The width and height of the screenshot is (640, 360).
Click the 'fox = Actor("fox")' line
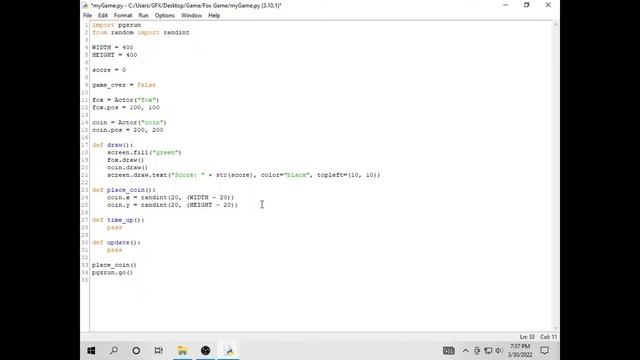pyautogui.click(x=125, y=100)
